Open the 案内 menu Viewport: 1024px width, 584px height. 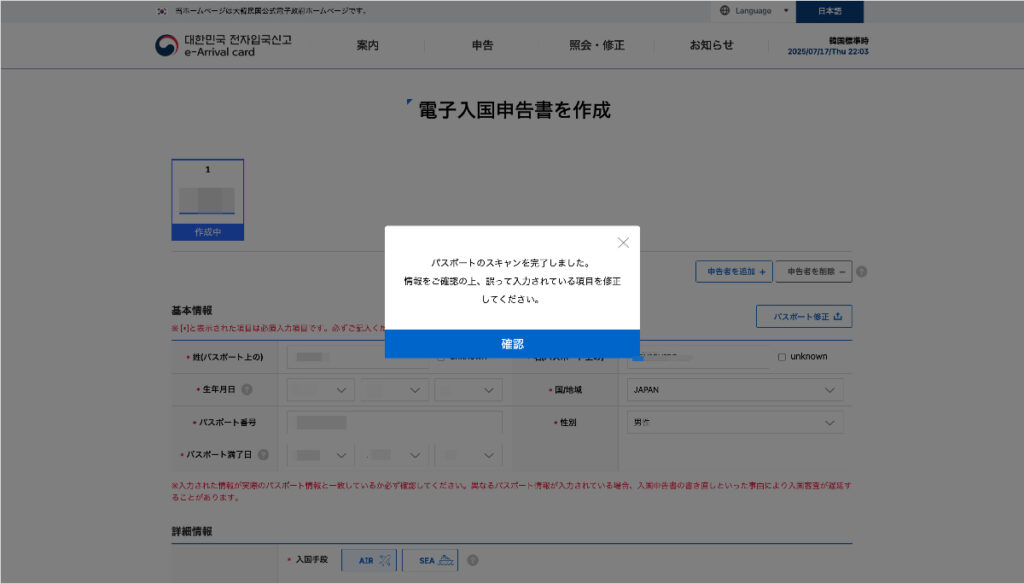[x=370, y=45]
